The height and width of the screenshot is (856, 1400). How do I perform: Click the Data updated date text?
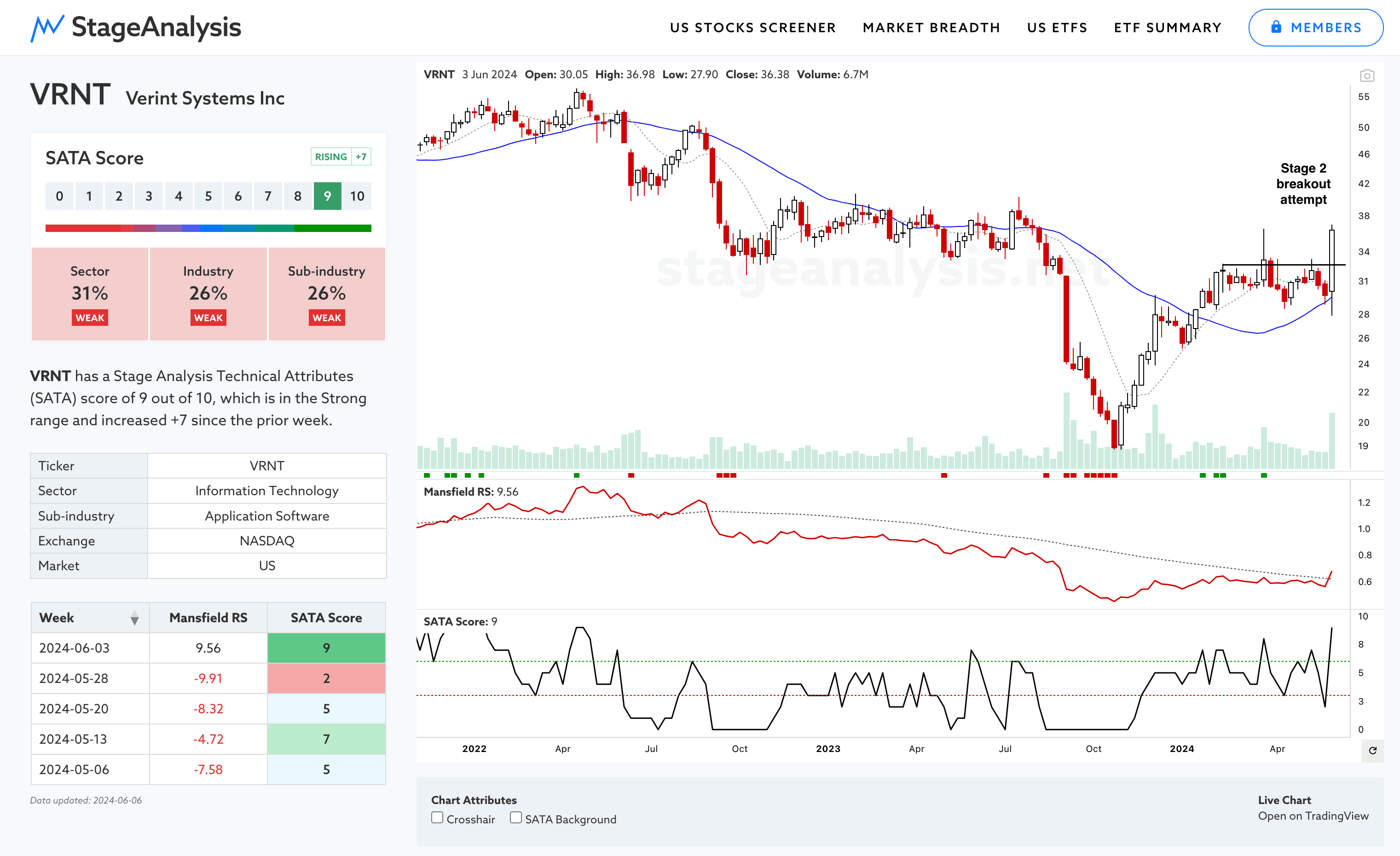[86, 800]
